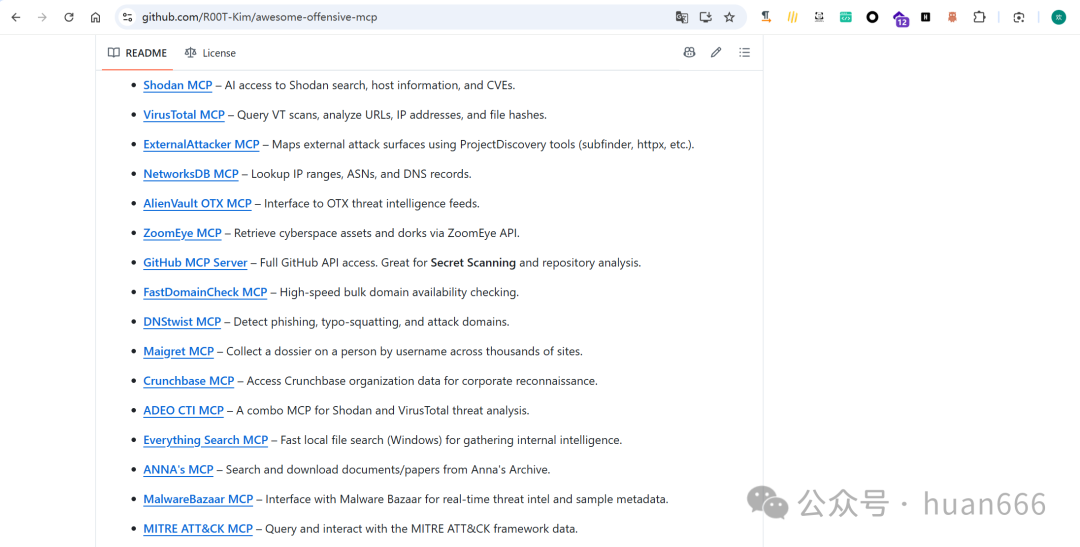This screenshot has height=547, width=1080.
Task: Click text 'Detect phishing, typo-squatting, and attack domains.'
Action: click(371, 322)
